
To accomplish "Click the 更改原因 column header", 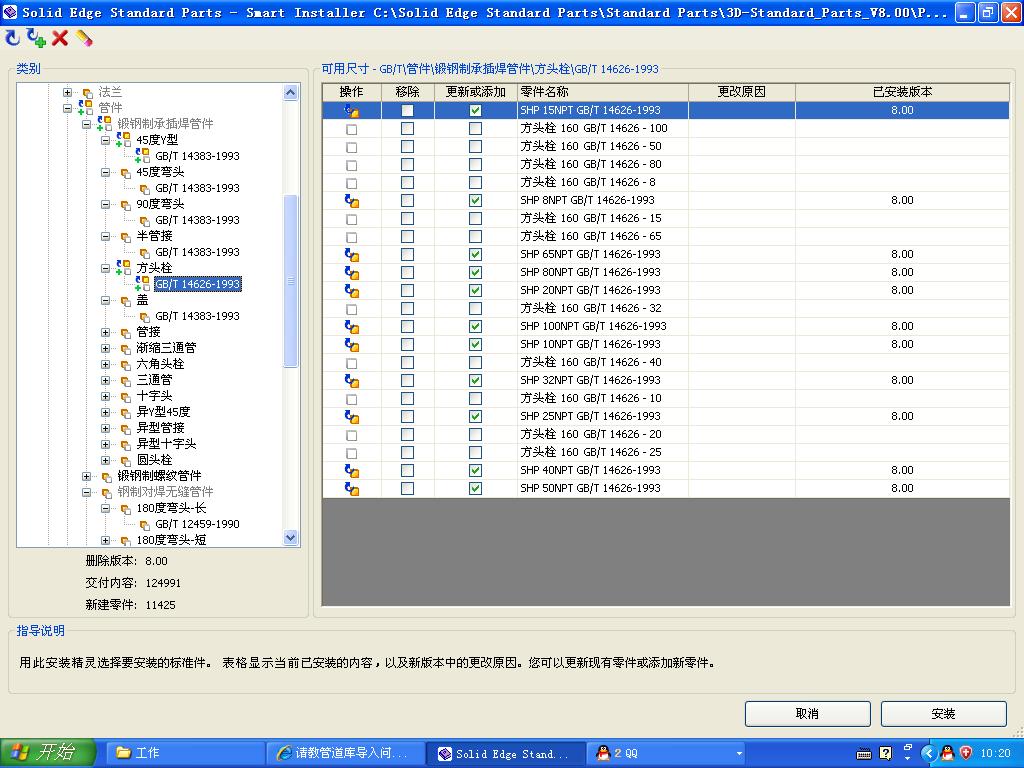I will [x=742, y=92].
